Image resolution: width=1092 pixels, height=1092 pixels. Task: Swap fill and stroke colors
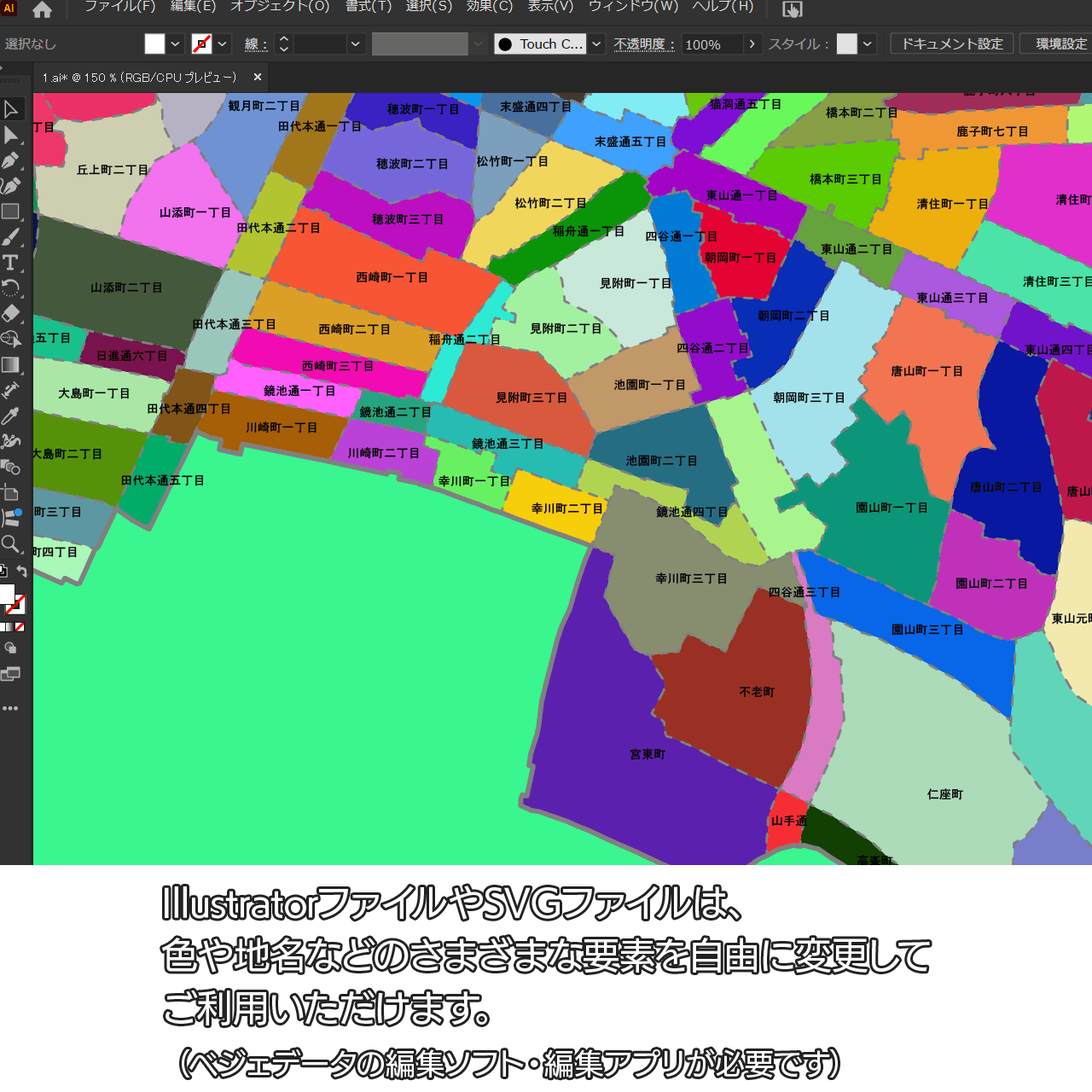[22, 572]
